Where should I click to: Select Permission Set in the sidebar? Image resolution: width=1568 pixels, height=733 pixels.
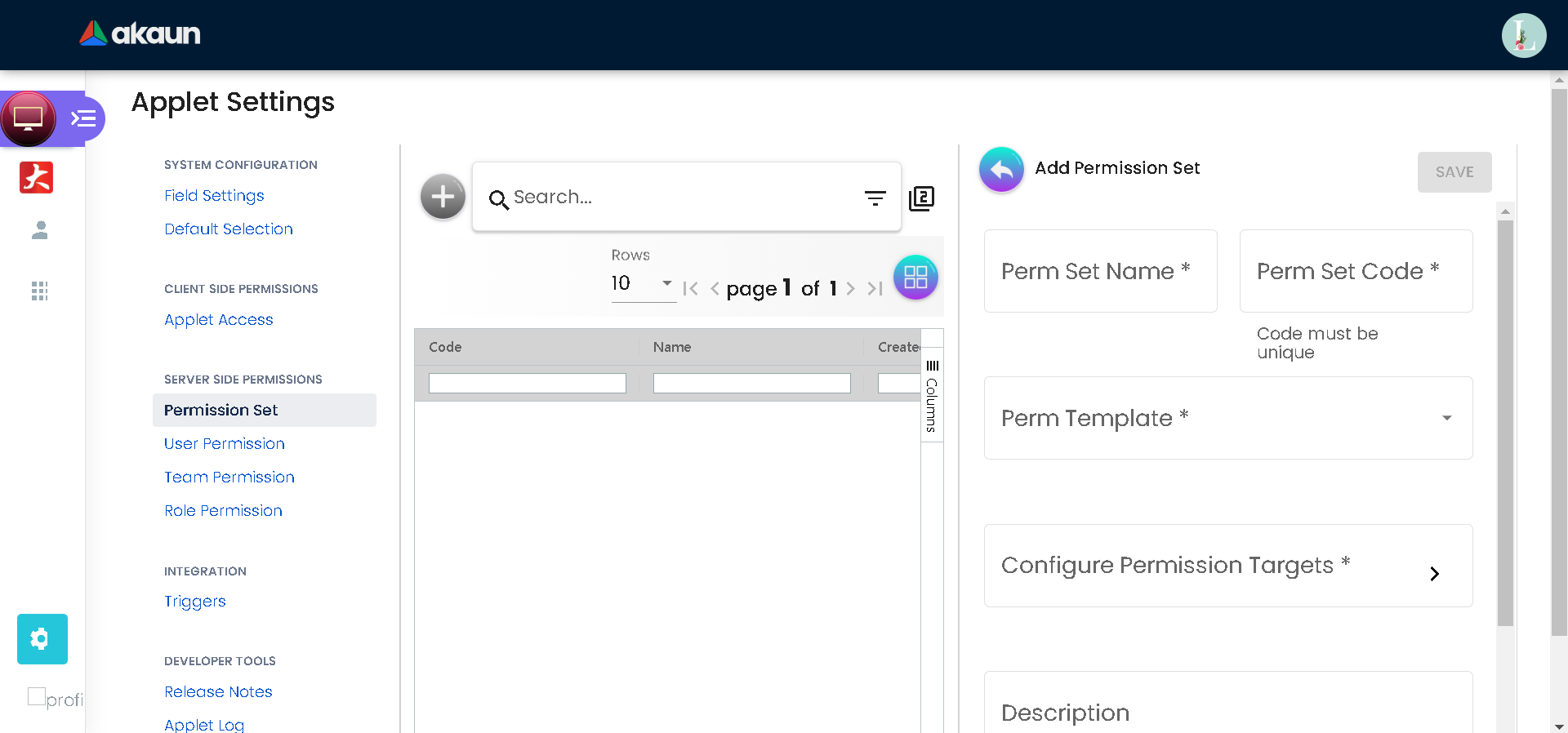265,411
